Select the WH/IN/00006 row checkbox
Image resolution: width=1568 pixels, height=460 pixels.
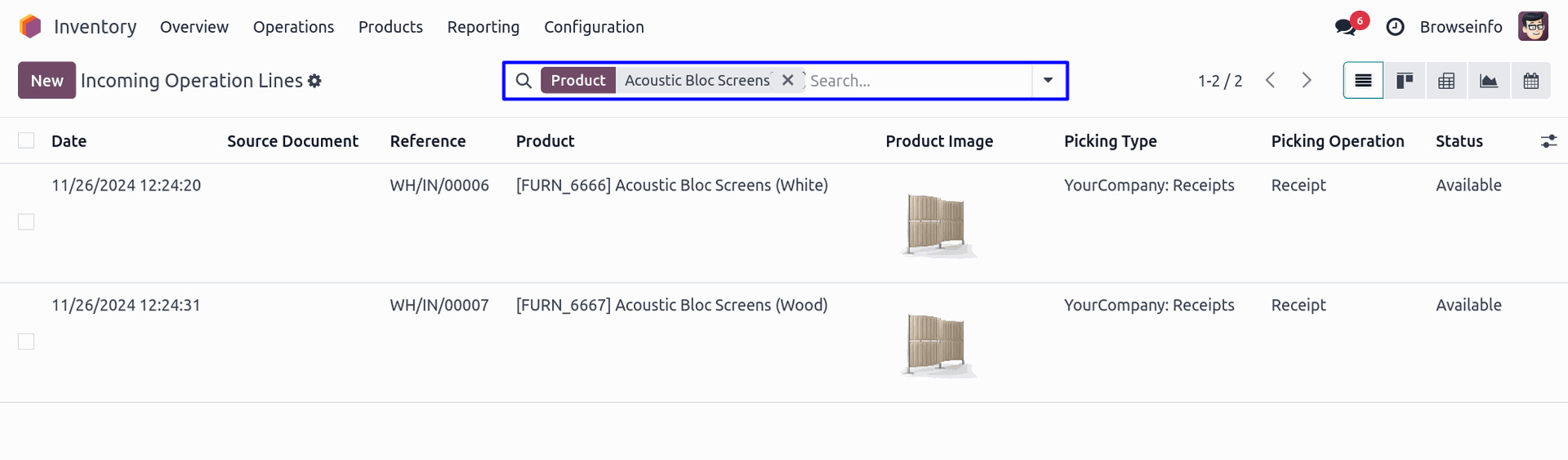(x=26, y=222)
